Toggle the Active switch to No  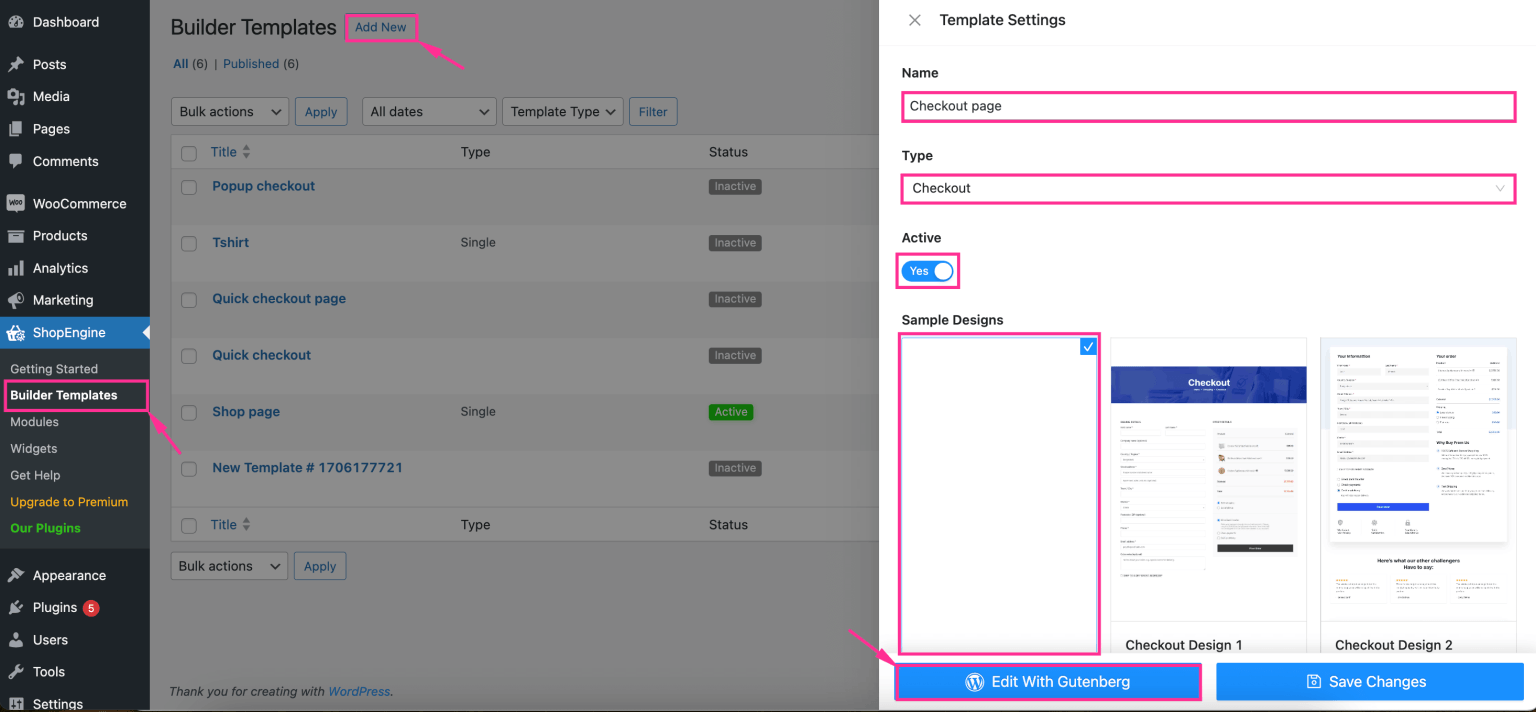tap(927, 270)
